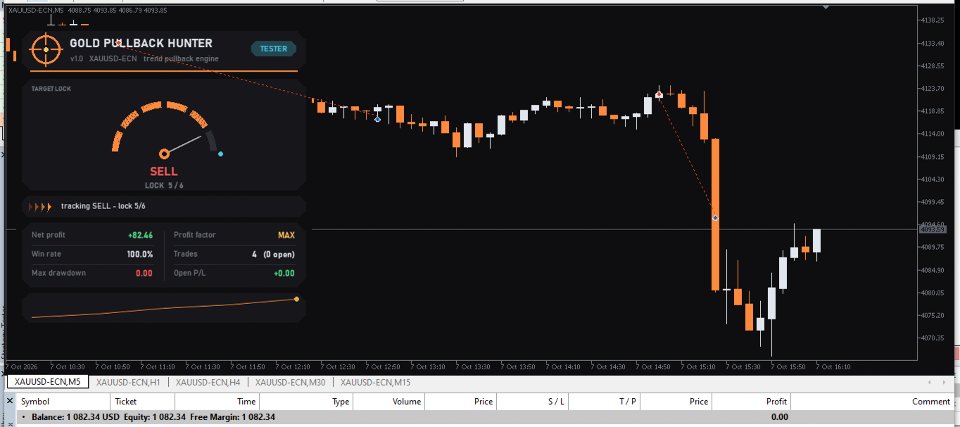Click the XAUUSD-ECN,M5 OHLC chart header text
Screen dimensions: 960x427
88,10
